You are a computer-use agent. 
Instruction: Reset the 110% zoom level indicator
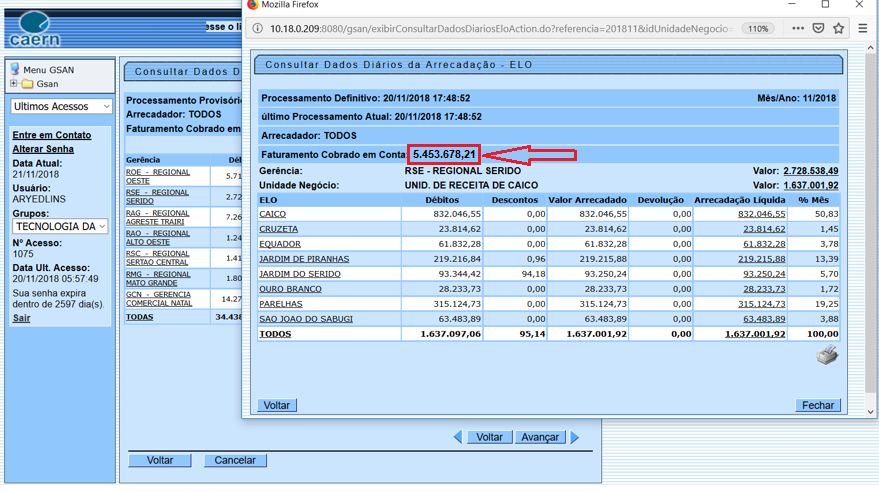758,28
